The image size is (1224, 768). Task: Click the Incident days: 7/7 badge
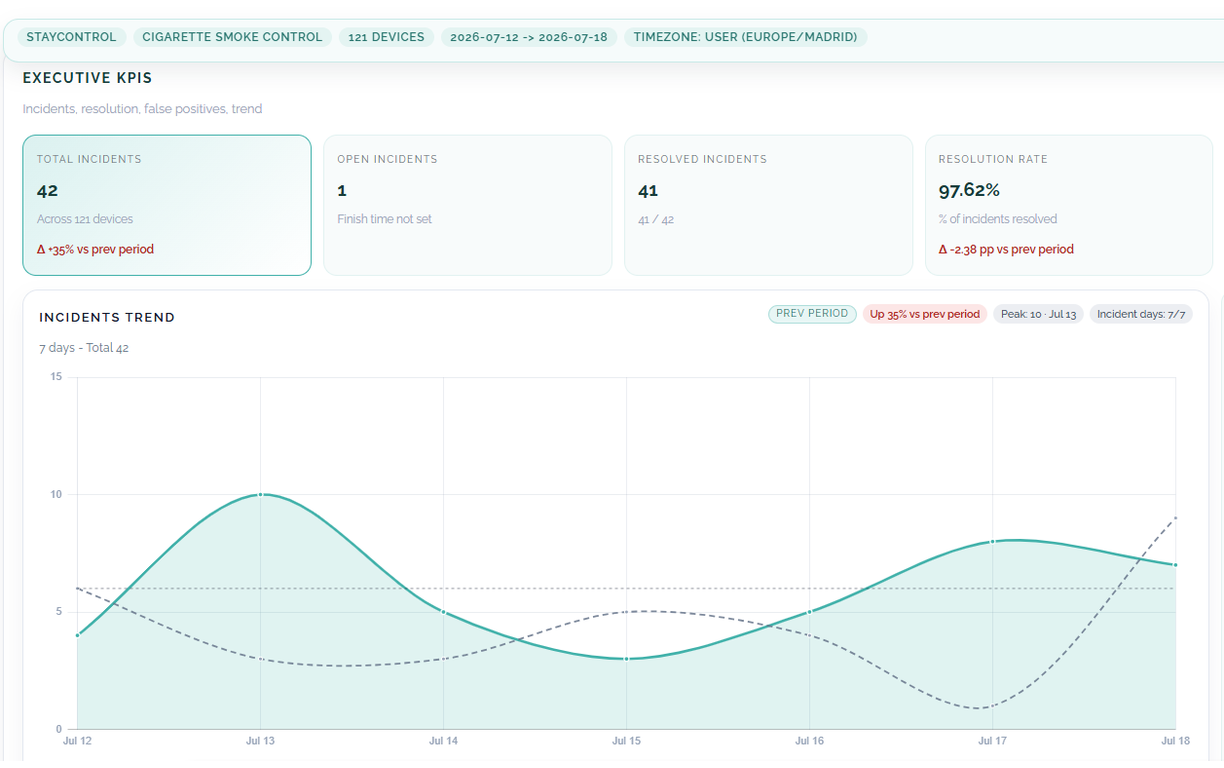[x=1141, y=314]
